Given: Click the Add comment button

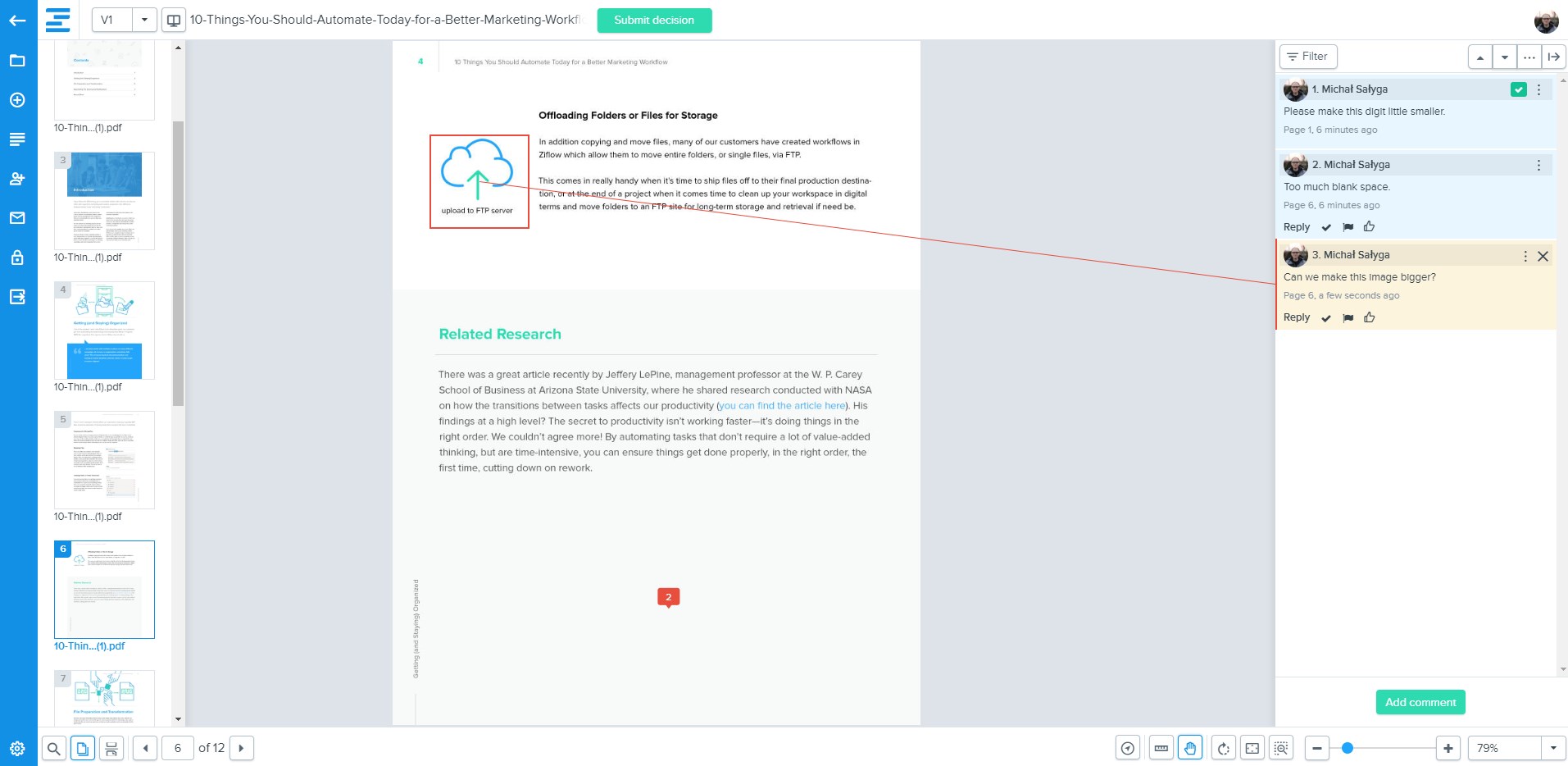Looking at the screenshot, I should coord(1420,702).
